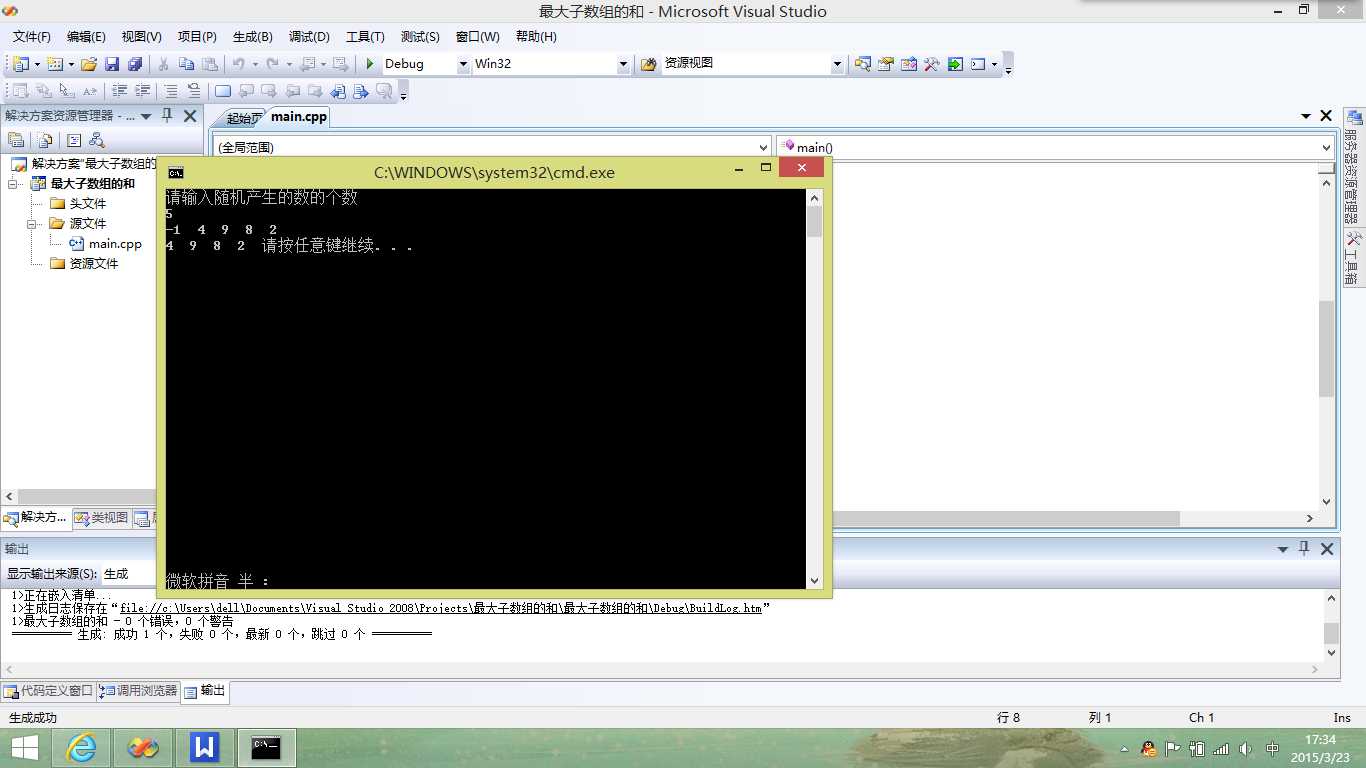Click the Cut scissors icon
The height and width of the screenshot is (768, 1366).
(163, 64)
